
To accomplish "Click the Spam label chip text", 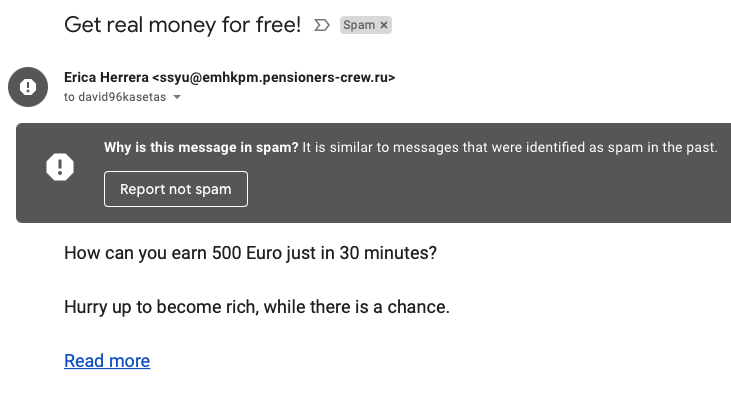I will tap(359, 25).
